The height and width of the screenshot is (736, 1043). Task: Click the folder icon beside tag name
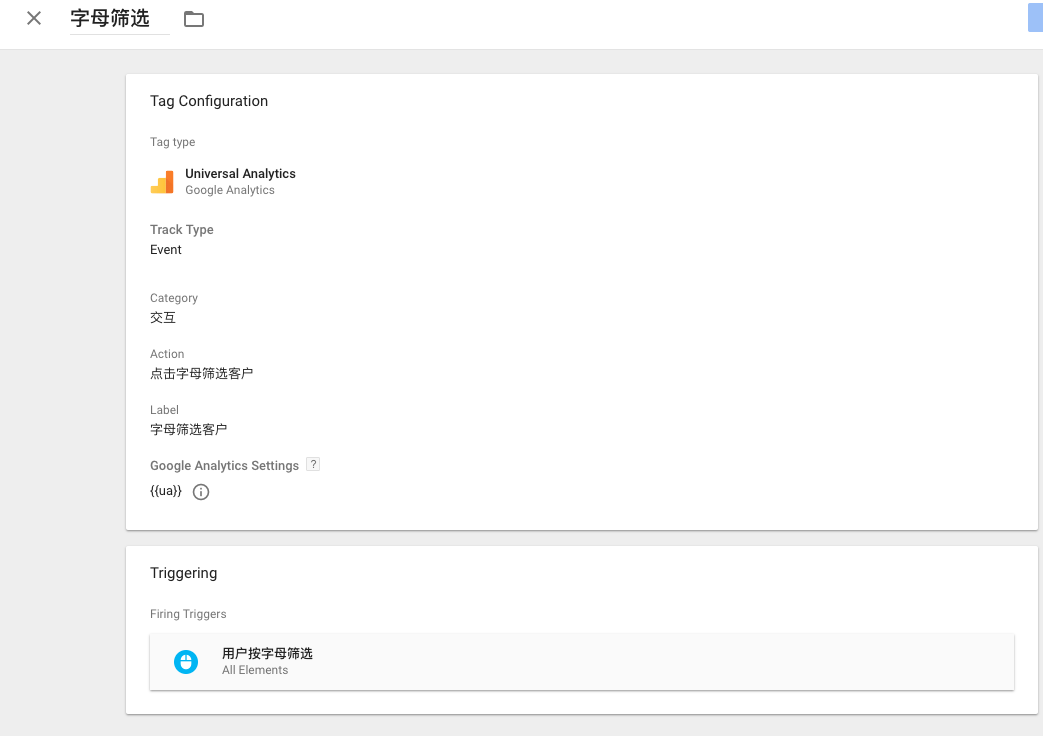tap(194, 19)
